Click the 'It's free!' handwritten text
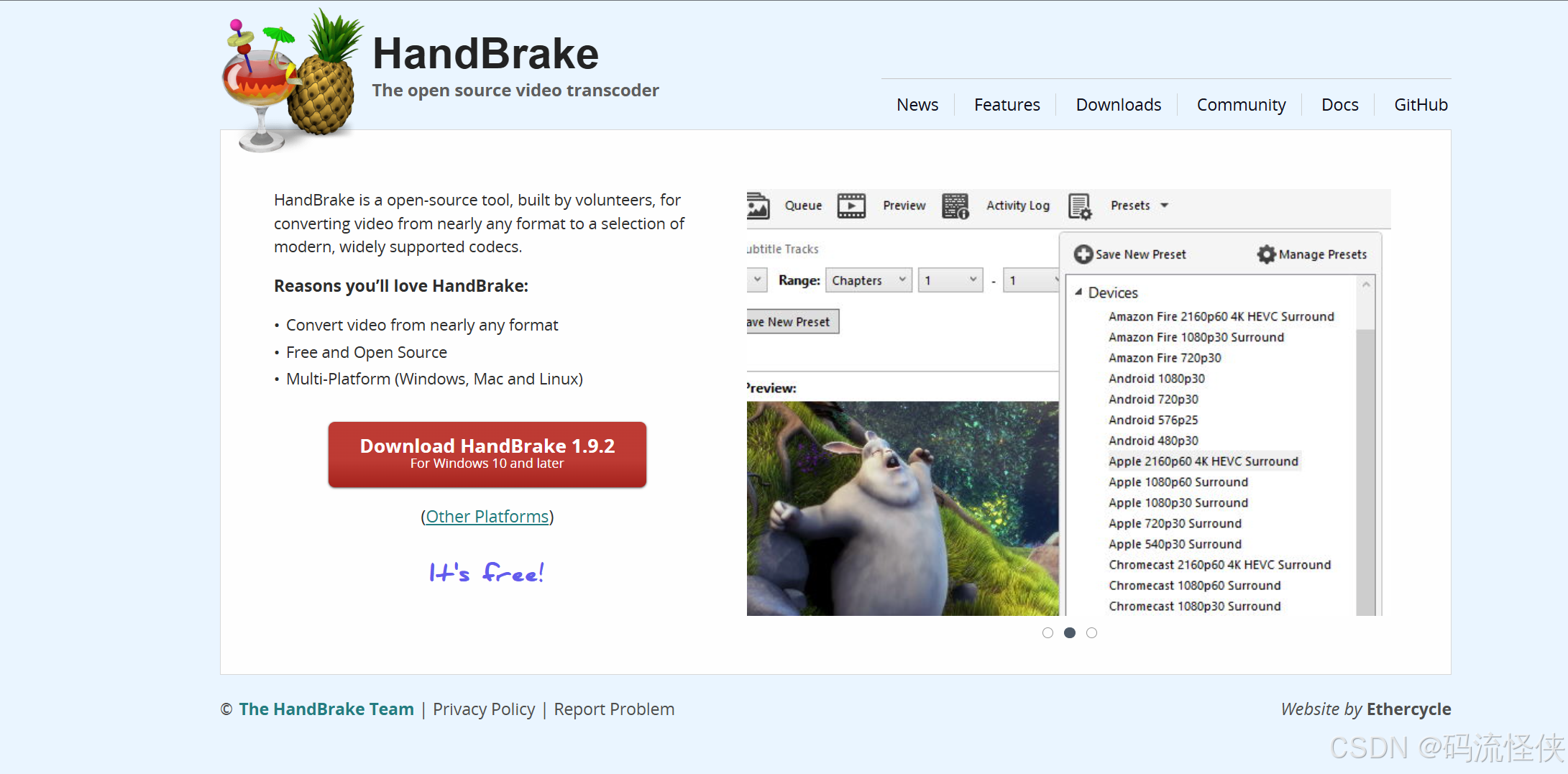This screenshot has width=1568, height=774. point(486,572)
